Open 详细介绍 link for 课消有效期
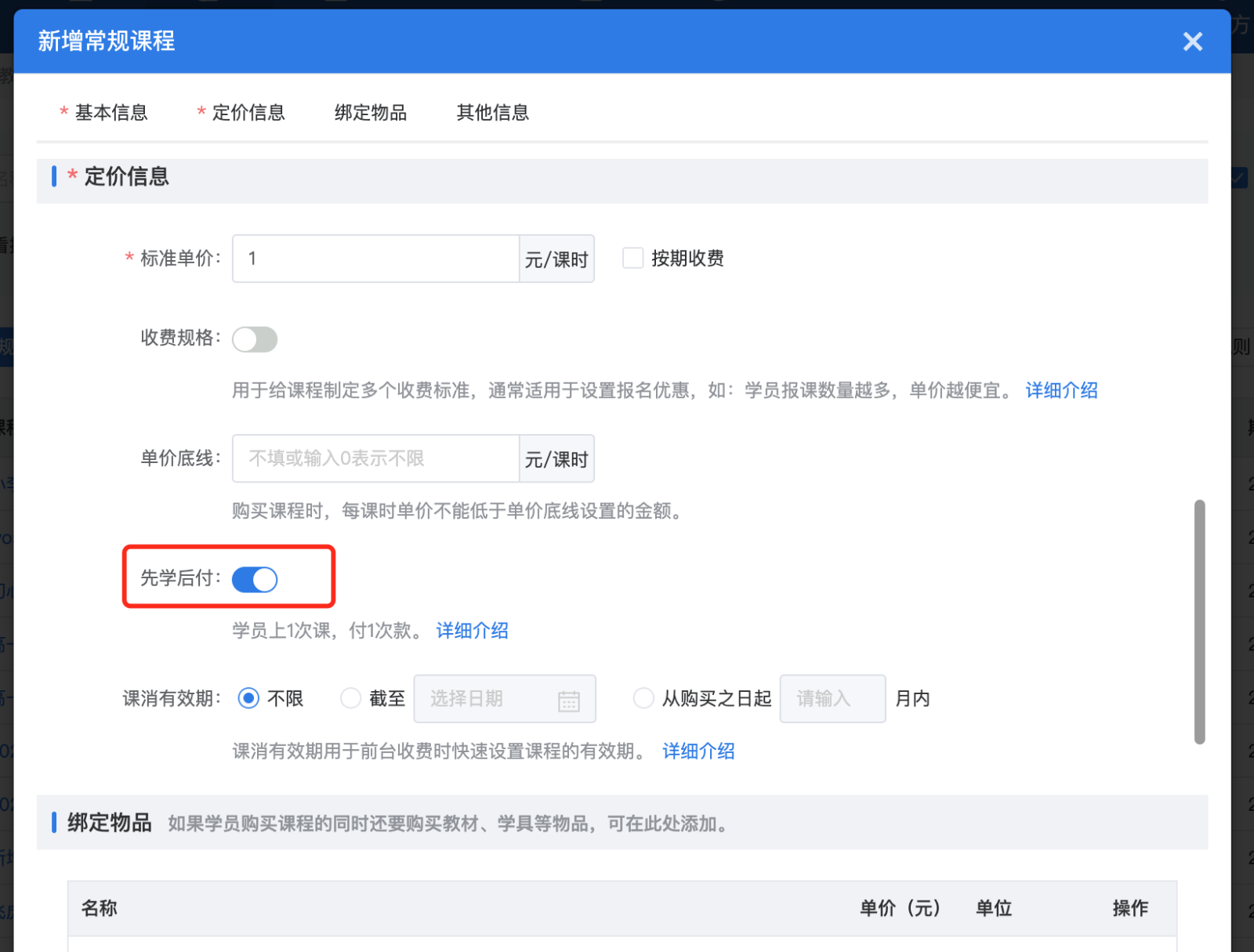 pos(698,751)
